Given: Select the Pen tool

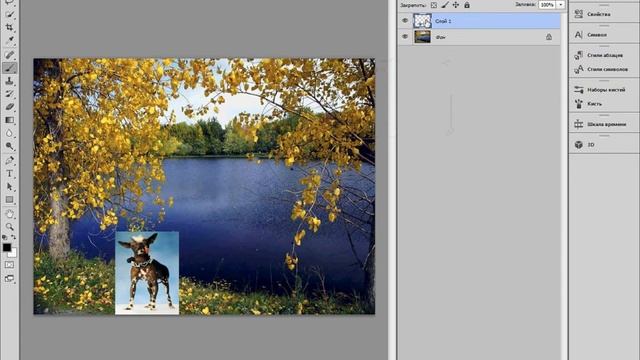Looking at the screenshot, I should click(9, 160).
